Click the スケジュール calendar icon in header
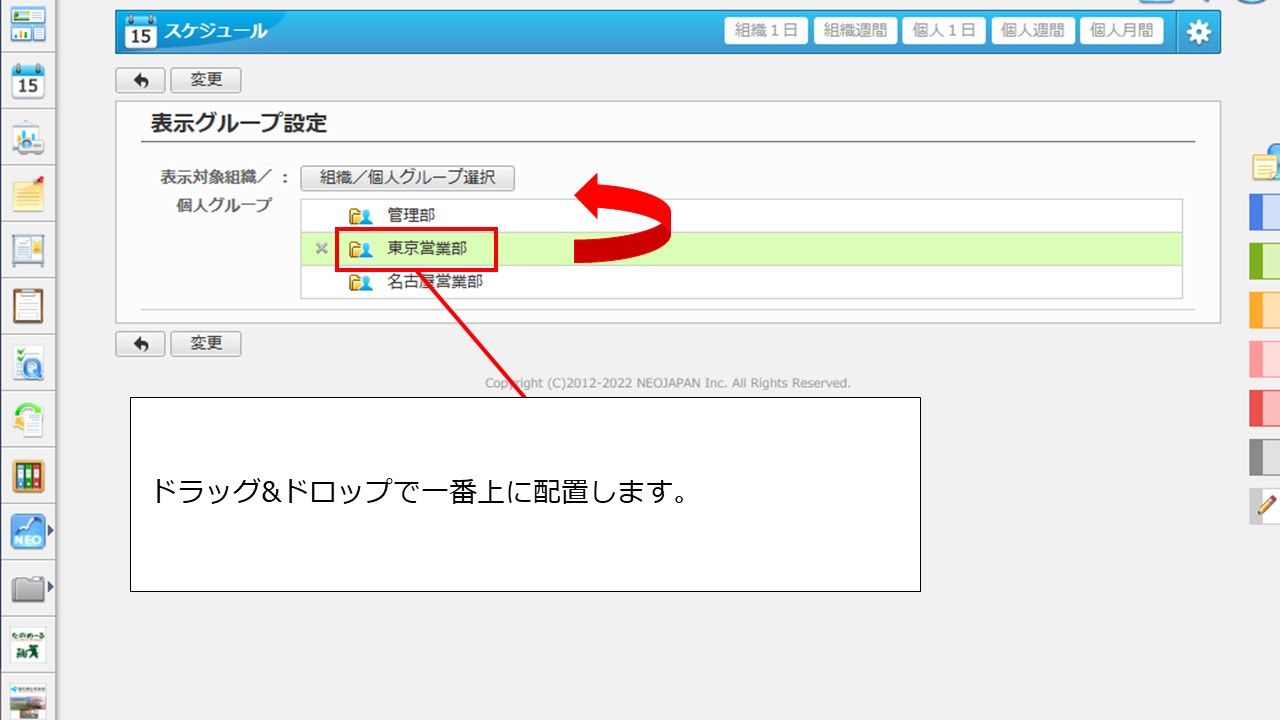The image size is (1280, 720). click(x=141, y=32)
